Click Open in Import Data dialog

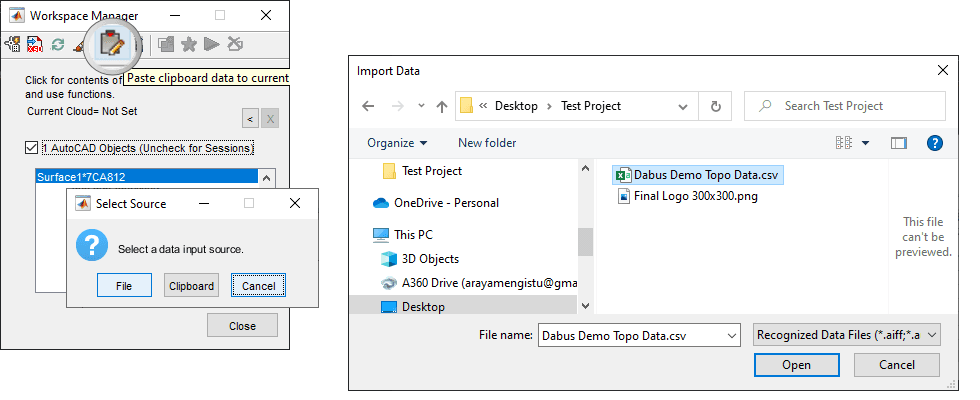(796, 365)
